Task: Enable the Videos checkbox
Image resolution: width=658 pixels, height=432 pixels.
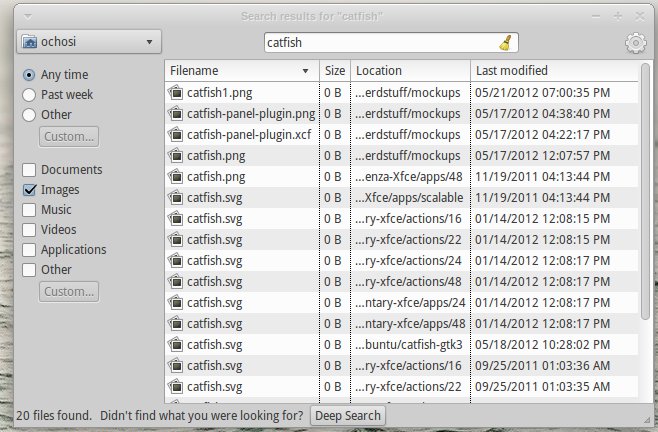Action: (29, 230)
